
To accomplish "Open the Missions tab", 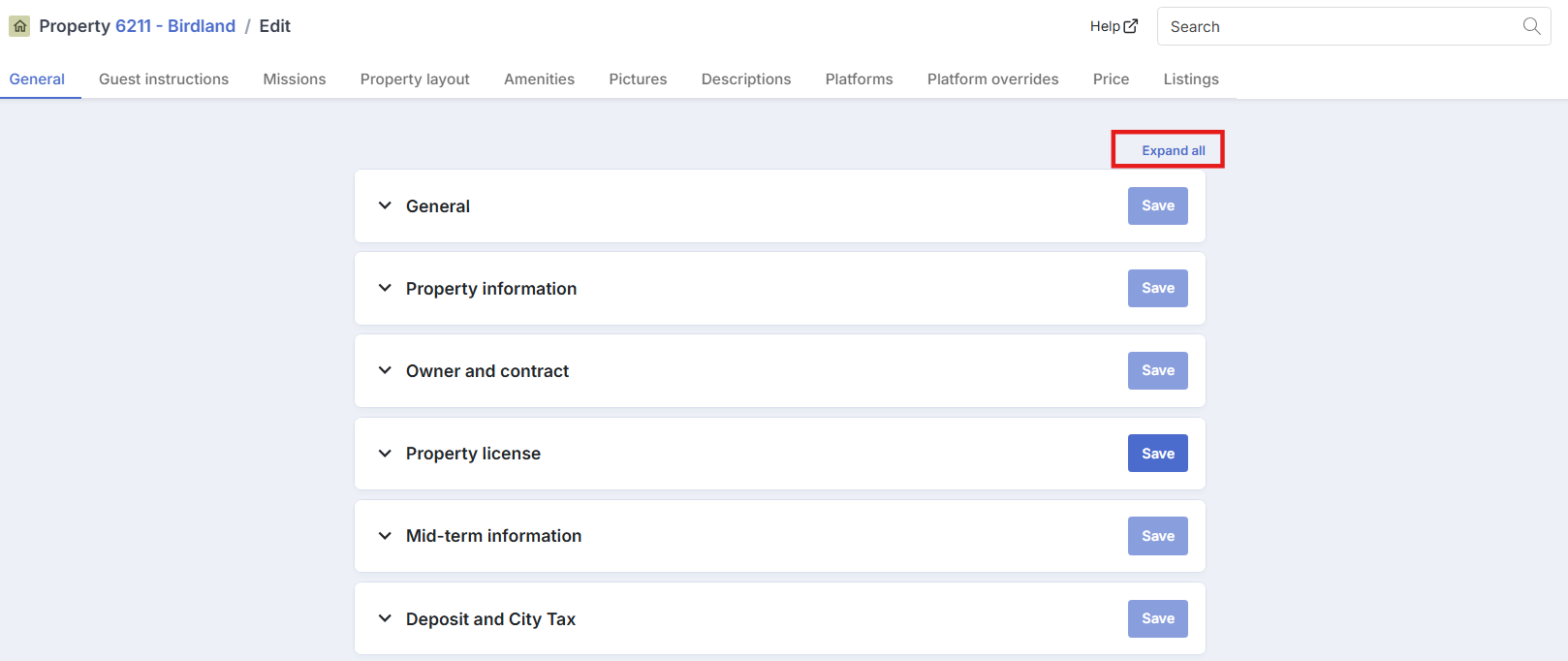I will click(x=295, y=79).
